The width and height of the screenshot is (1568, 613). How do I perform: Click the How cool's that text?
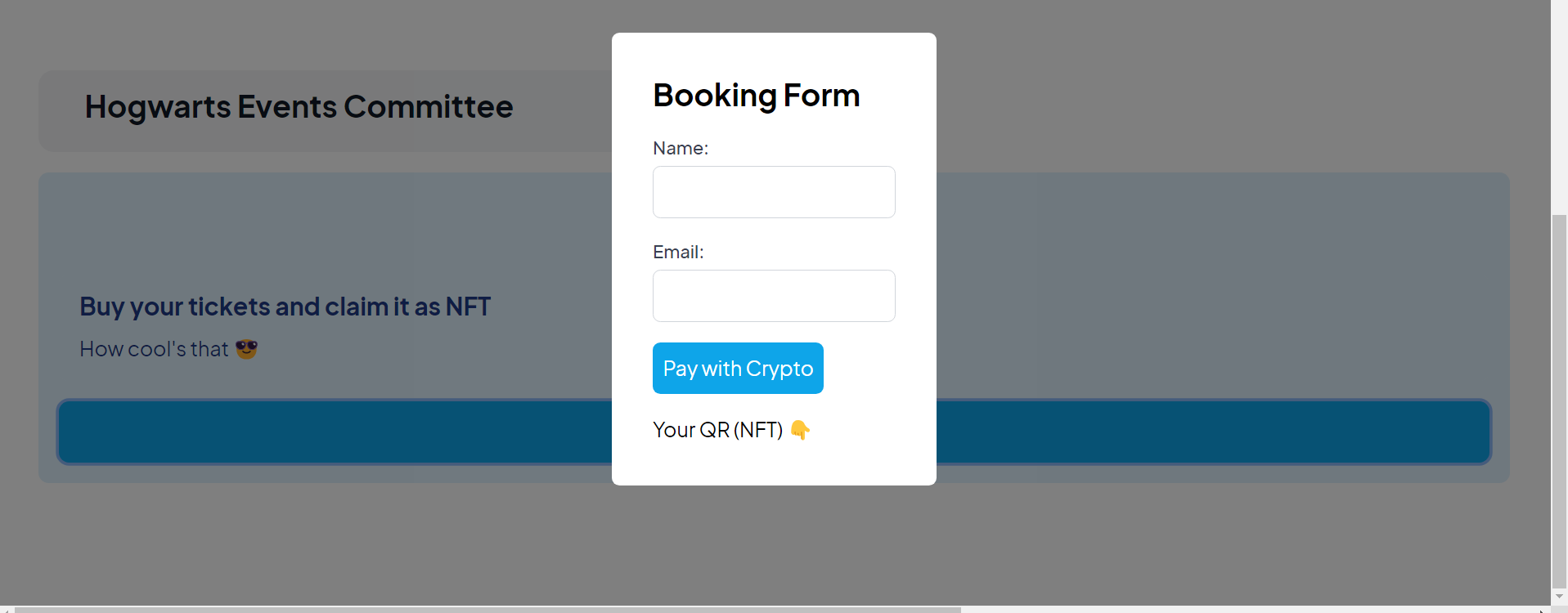154,349
